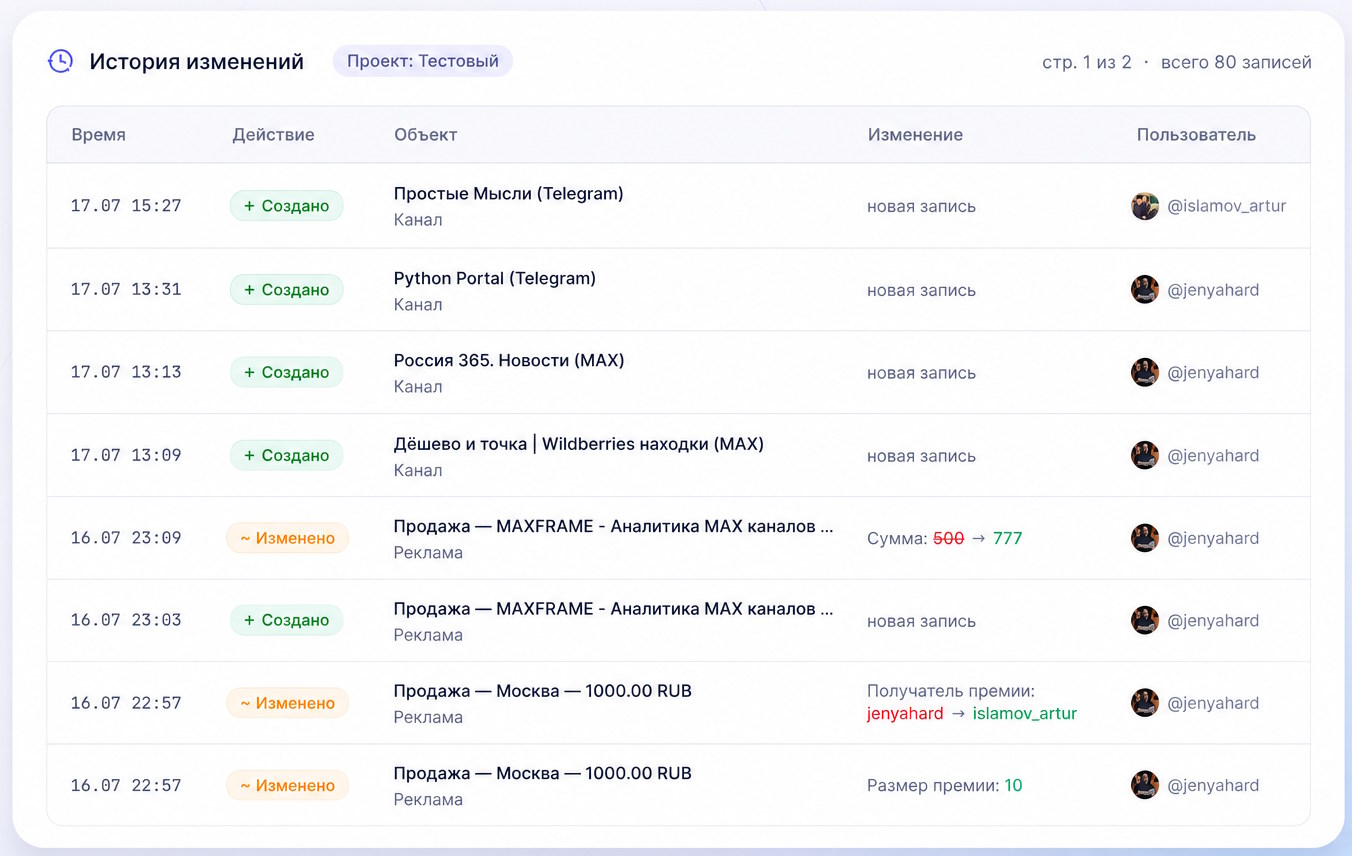Click the @islamov_artur username
This screenshot has height=856, width=1352.
[1227, 206]
